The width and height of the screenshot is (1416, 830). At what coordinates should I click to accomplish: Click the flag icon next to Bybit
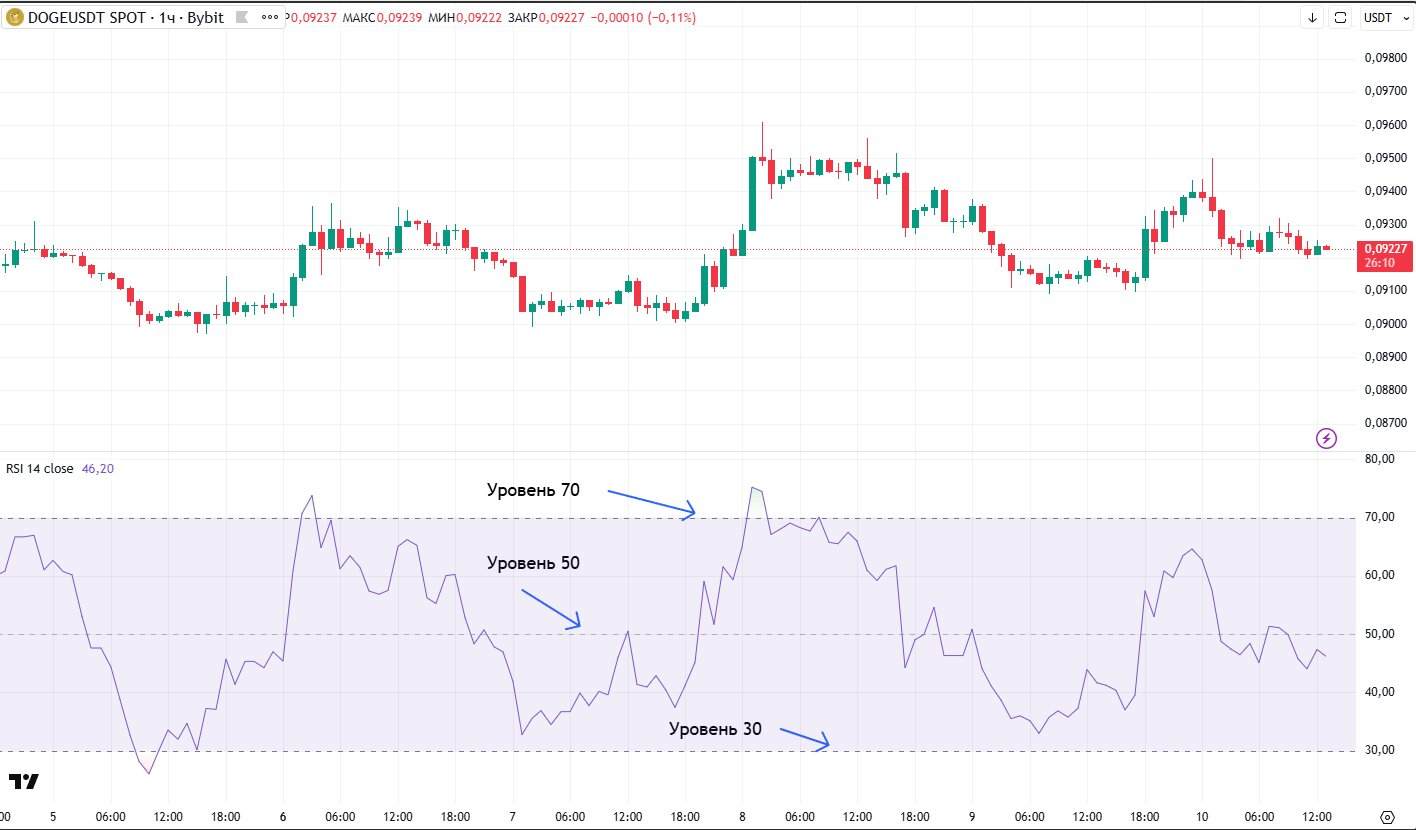point(242,18)
